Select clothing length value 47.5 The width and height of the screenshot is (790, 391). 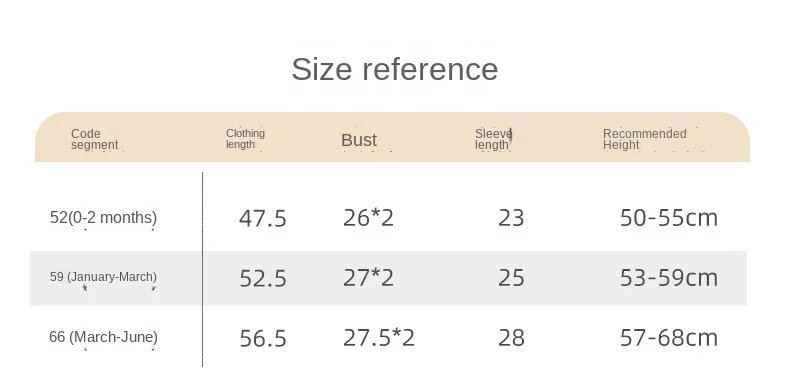point(262,219)
